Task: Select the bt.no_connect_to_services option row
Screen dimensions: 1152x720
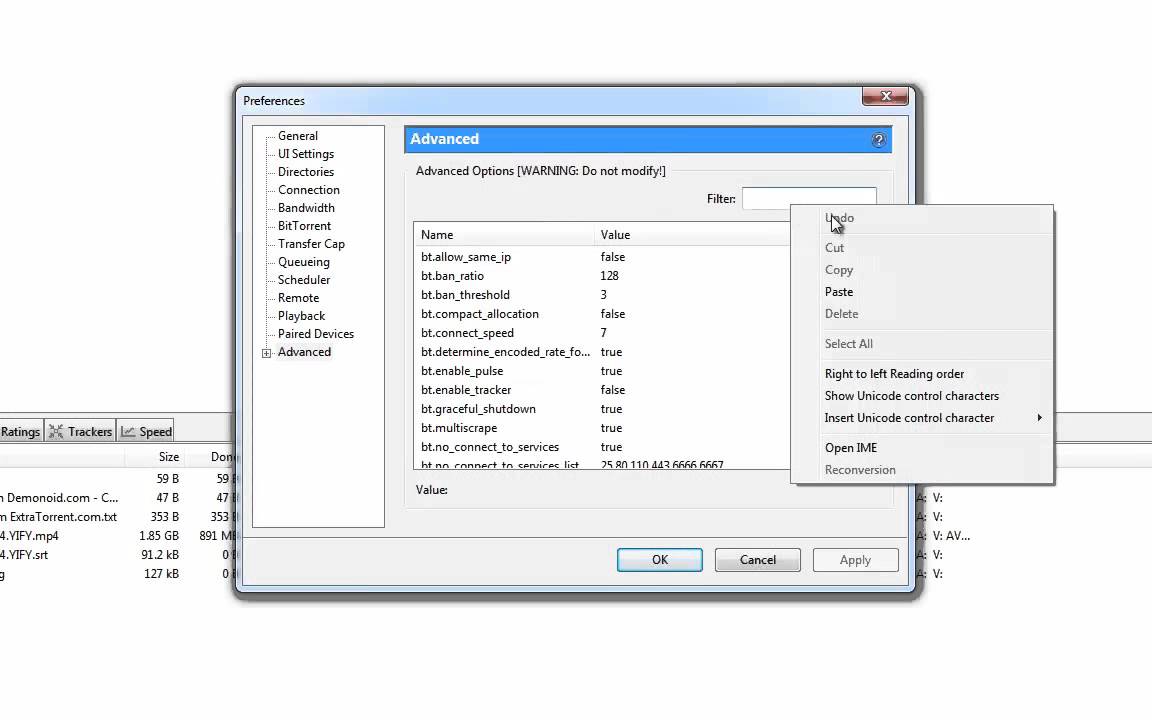Action: pos(602,447)
